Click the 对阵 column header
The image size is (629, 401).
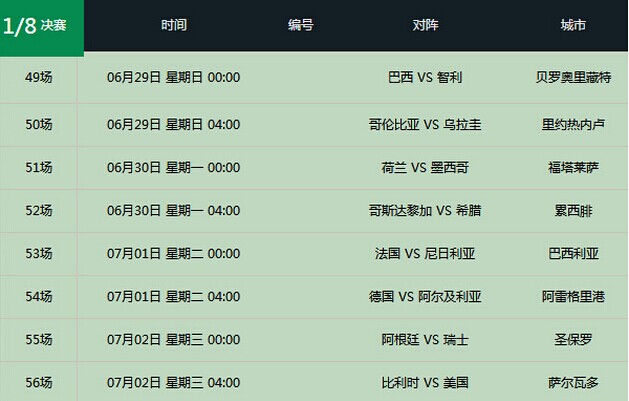coord(425,25)
